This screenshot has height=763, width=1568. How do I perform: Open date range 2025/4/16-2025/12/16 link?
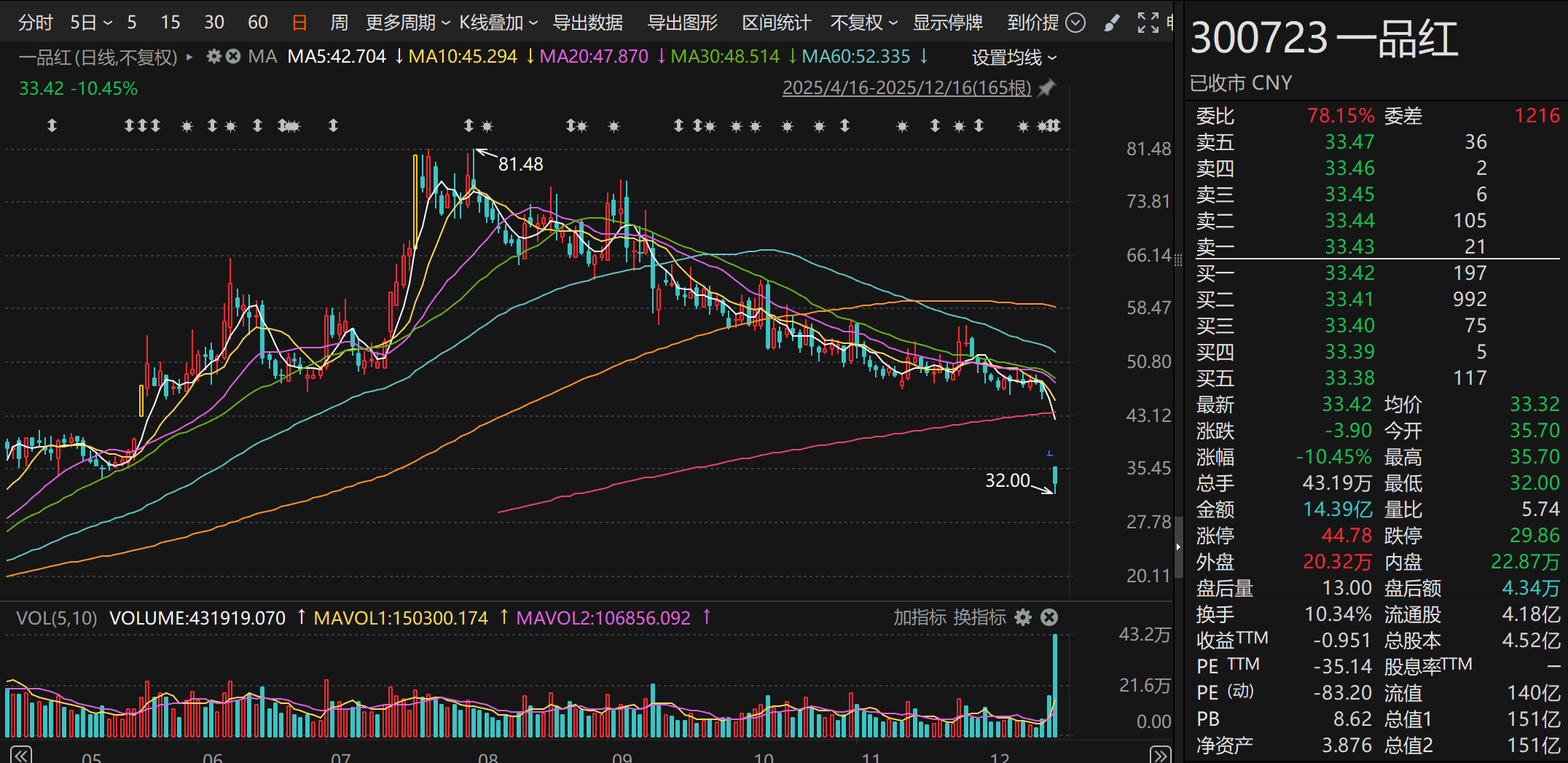pos(907,88)
